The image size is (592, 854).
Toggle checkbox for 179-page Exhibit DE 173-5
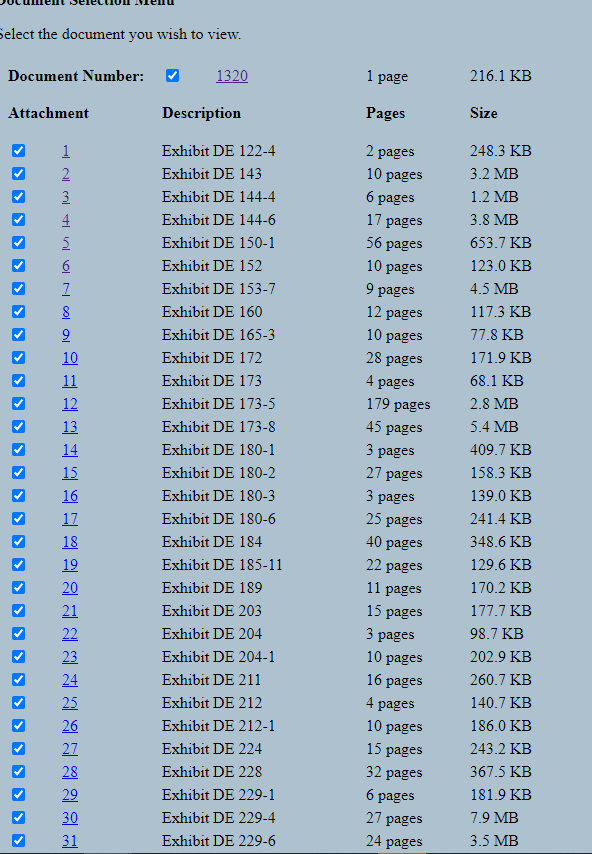[x=19, y=404]
